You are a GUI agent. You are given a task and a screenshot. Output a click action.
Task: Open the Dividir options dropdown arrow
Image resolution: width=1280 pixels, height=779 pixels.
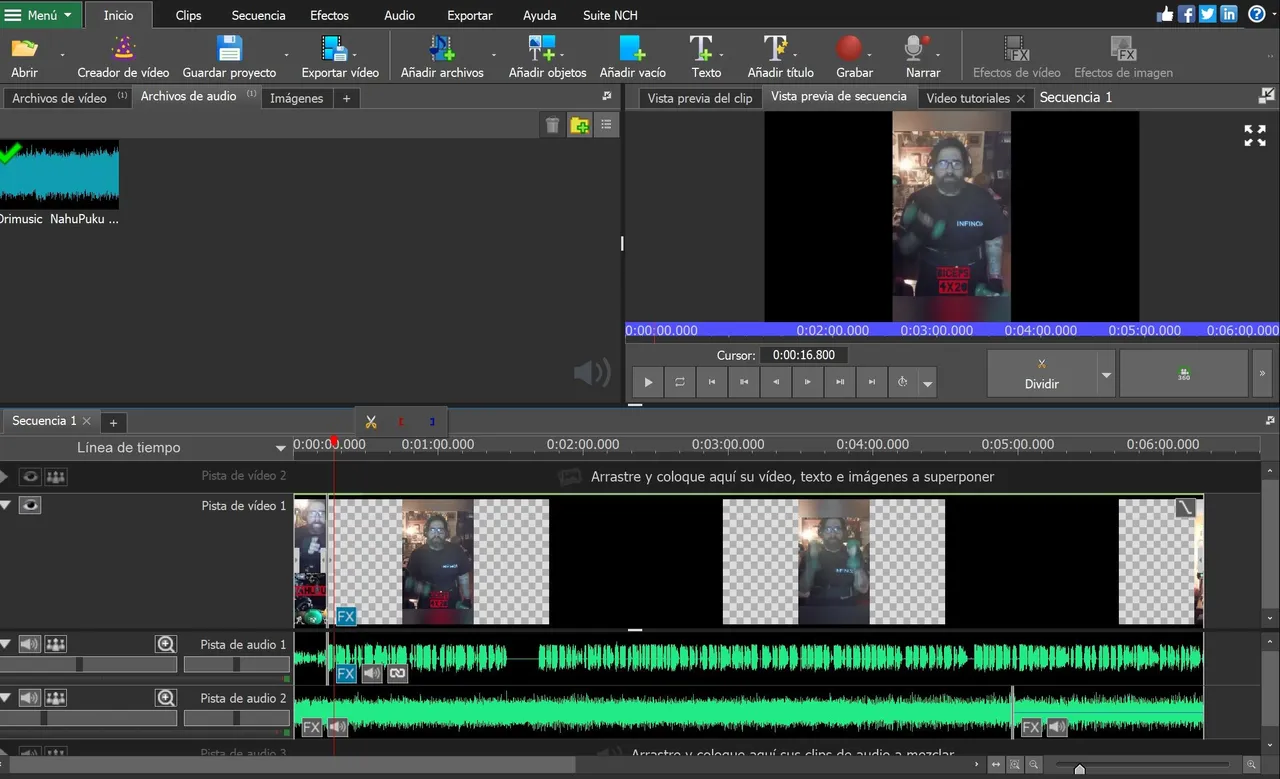coord(1106,376)
